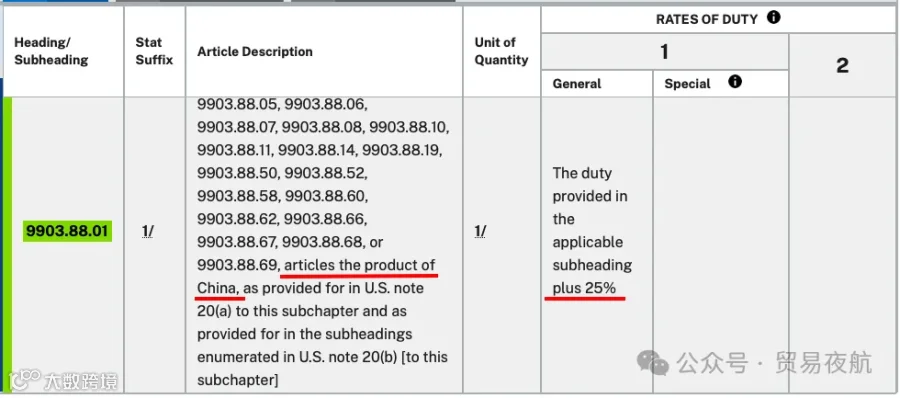Click the General rate subheader
This screenshot has height=398, width=900.
click(577, 84)
